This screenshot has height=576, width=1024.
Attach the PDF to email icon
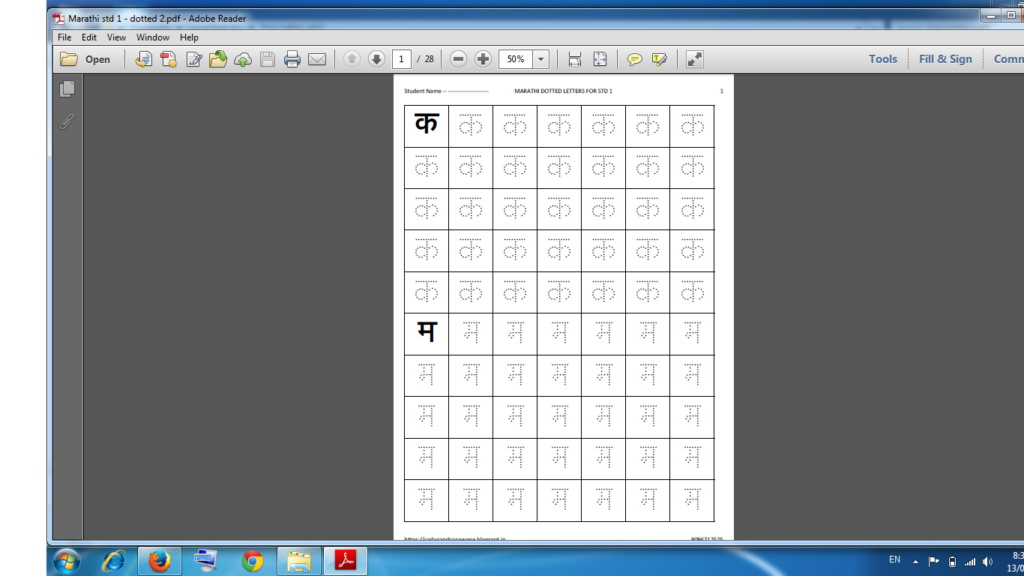point(317,59)
